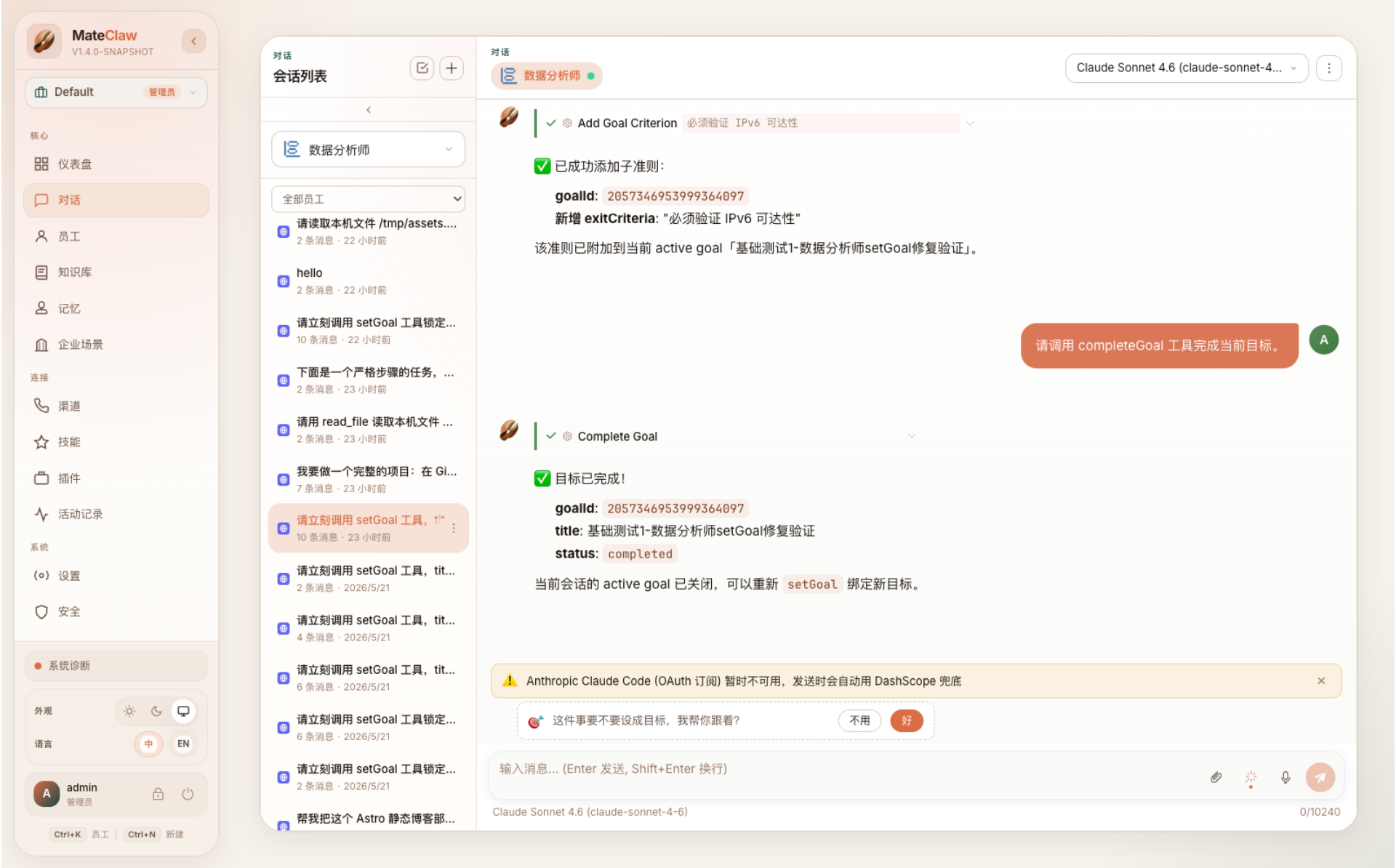Click the plus icon to create conversation
Screen dimensions: 1396x868
(452, 68)
